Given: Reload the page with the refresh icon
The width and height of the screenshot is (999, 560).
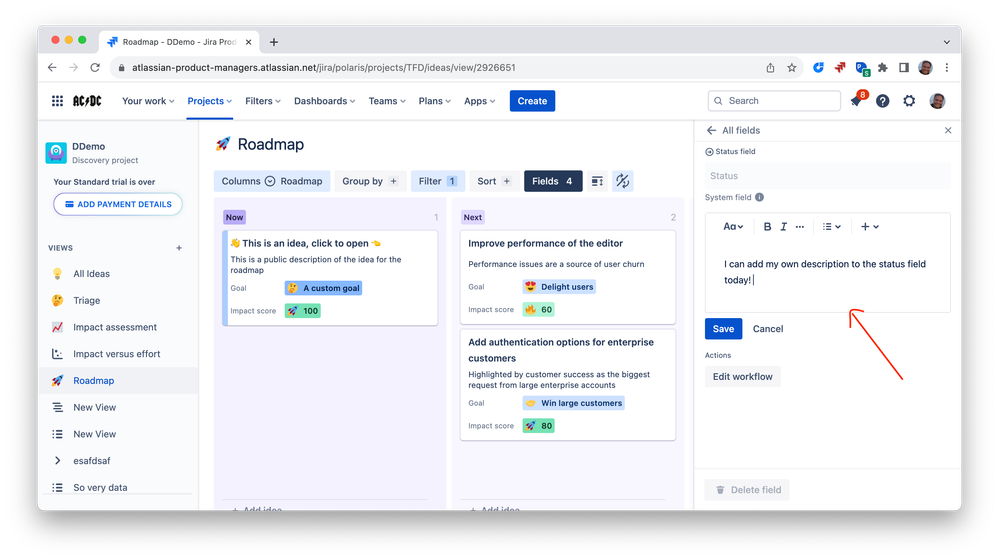Looking at the screenshot, I should click(x=95, y=68).
